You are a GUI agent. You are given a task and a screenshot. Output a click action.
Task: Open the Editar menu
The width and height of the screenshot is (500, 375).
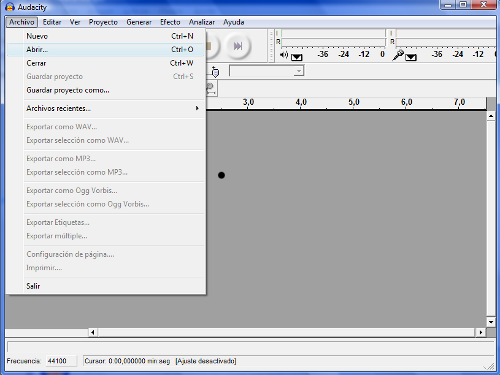[52, 22]
